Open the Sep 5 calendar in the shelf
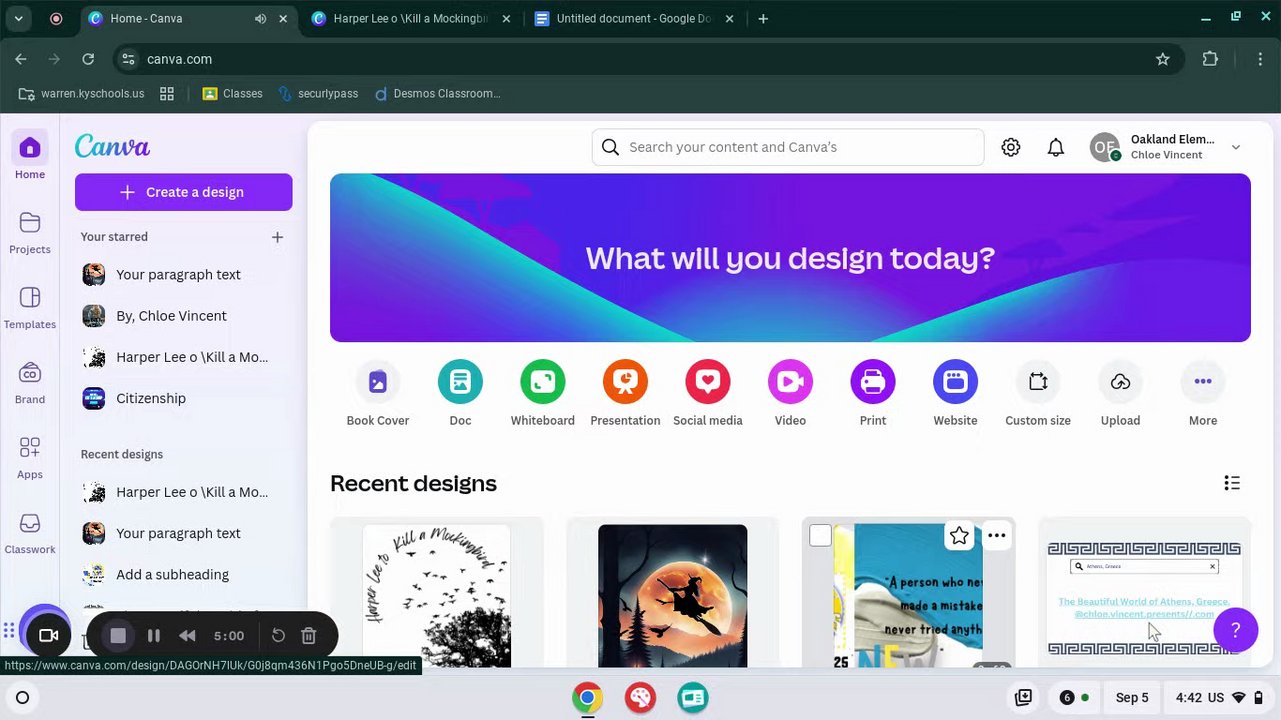Screen dimensions: 1281x720 [1132, 698]
